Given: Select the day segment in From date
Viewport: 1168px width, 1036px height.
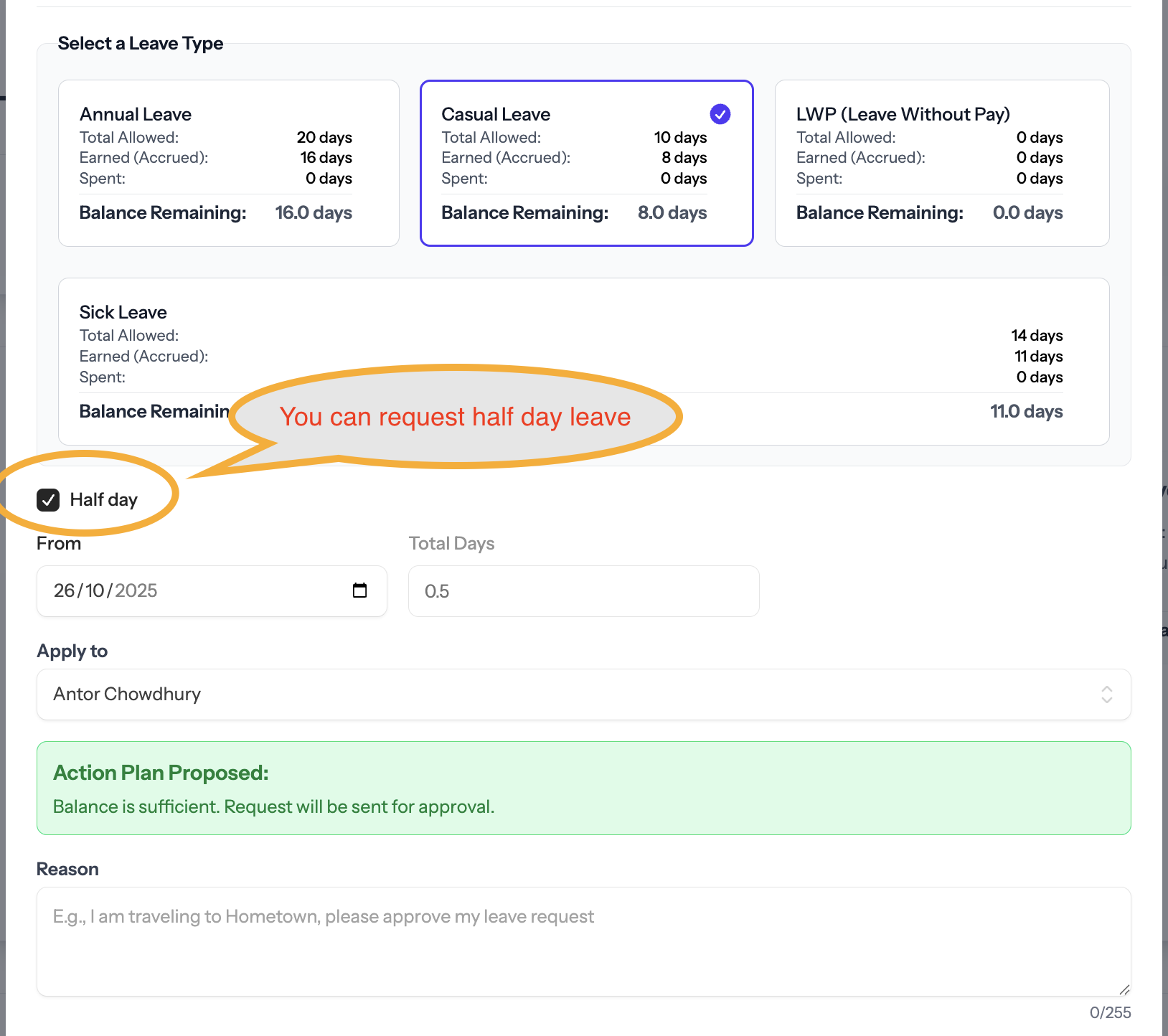Looking at the screenshot, I should click(x=64, y=590).
